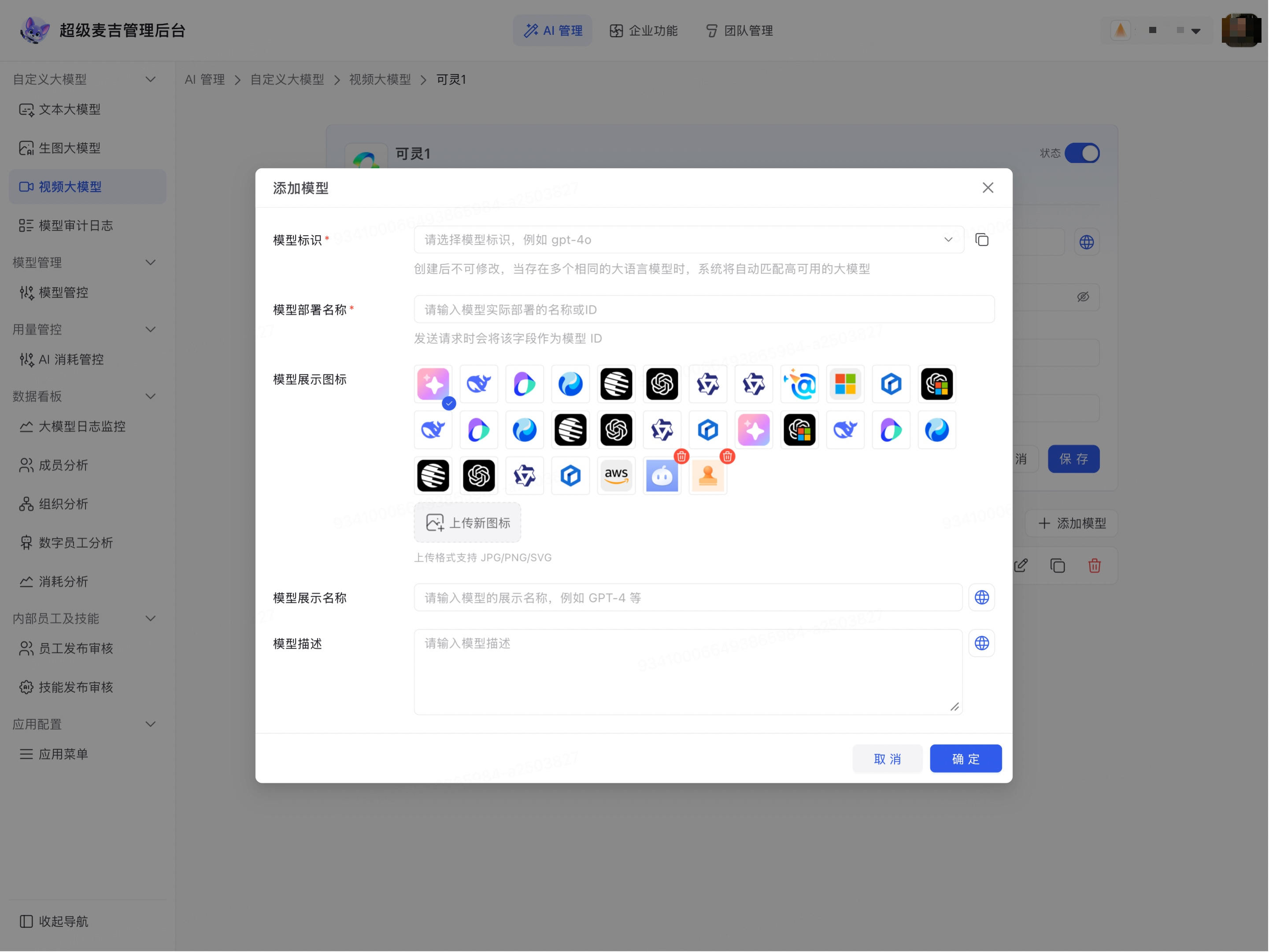Click the user avatar in top right
Viewport: 1269px width, 952px height.
1240,30
